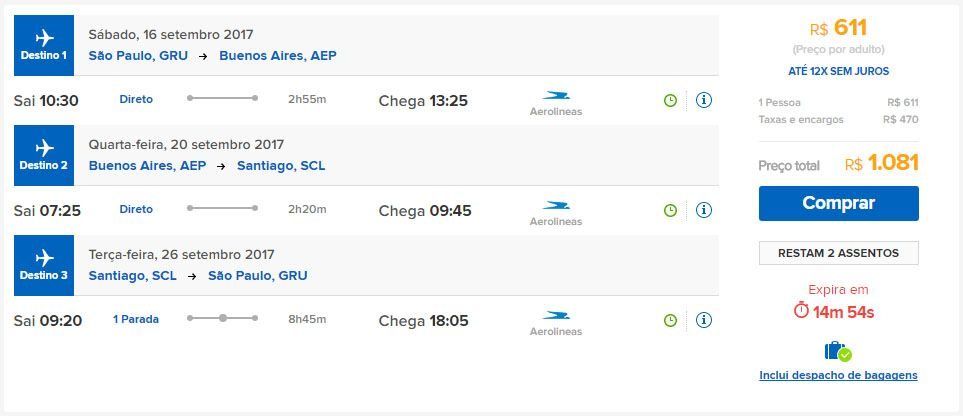Click the 1 Parada stop label
963x416 pixels.
point(136,320)
